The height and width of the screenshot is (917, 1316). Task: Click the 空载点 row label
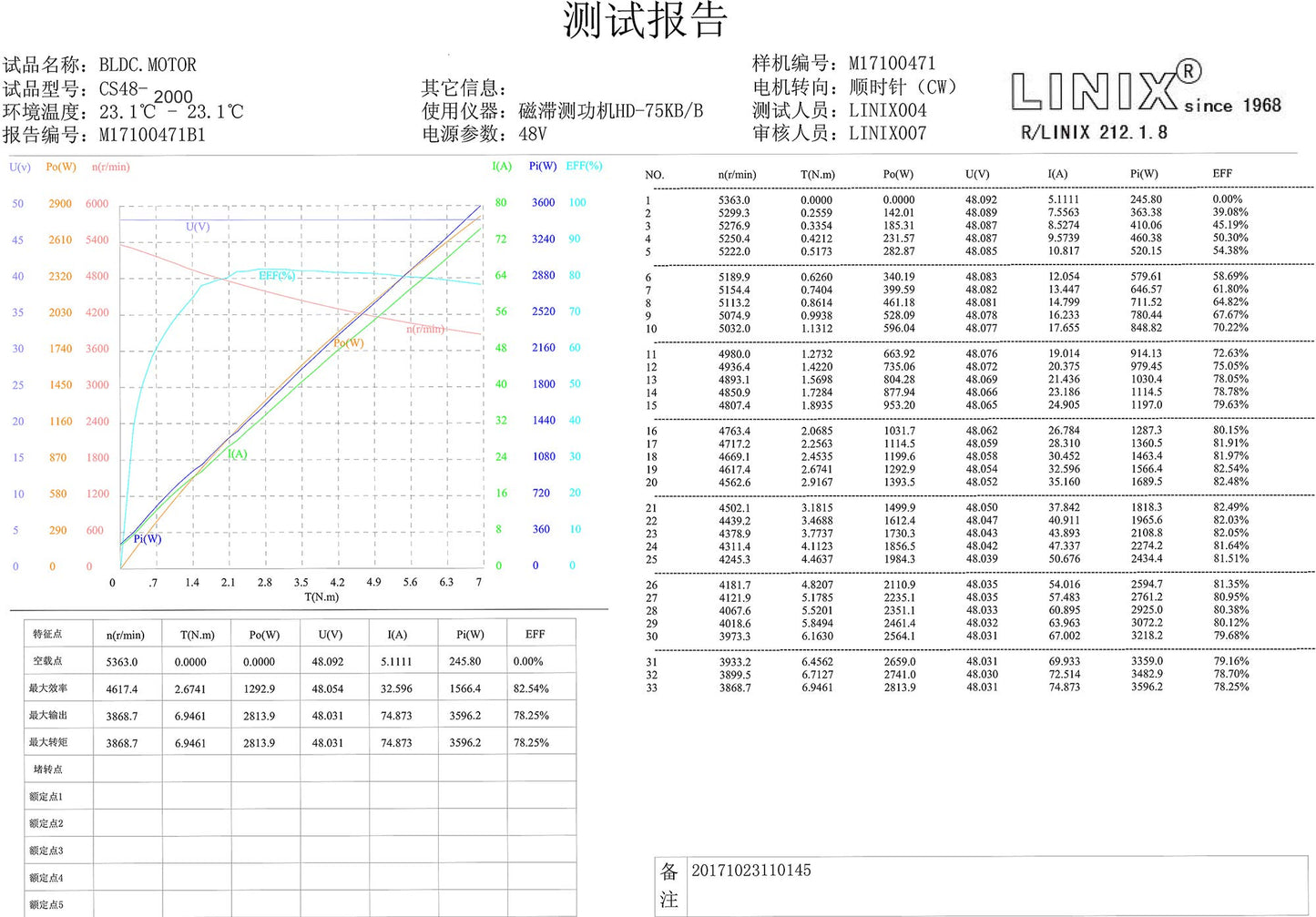coord(47,661)
